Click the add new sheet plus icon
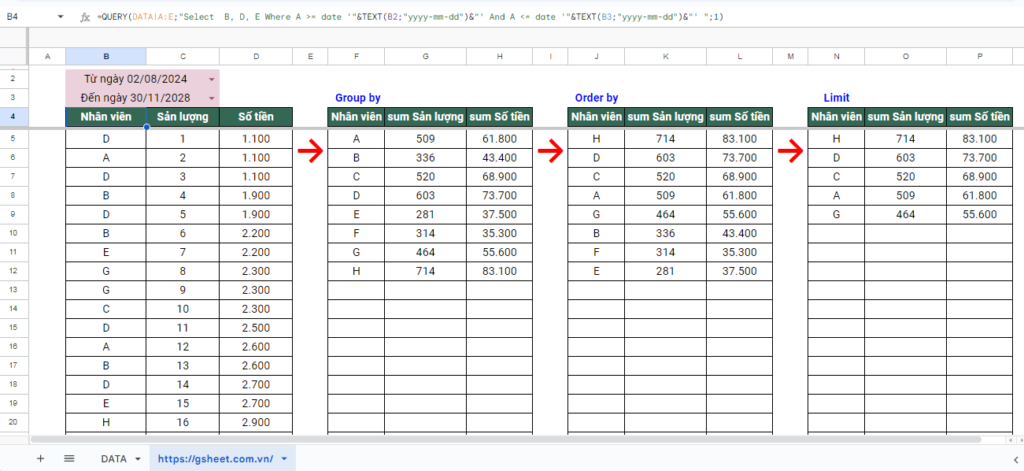Image resolution: width=1024 pixels, height=471 pixels. 40,459
